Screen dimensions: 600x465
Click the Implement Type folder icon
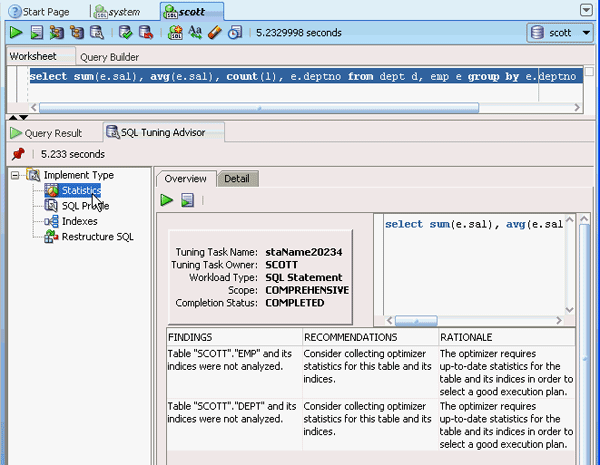(x=33, y=175)
